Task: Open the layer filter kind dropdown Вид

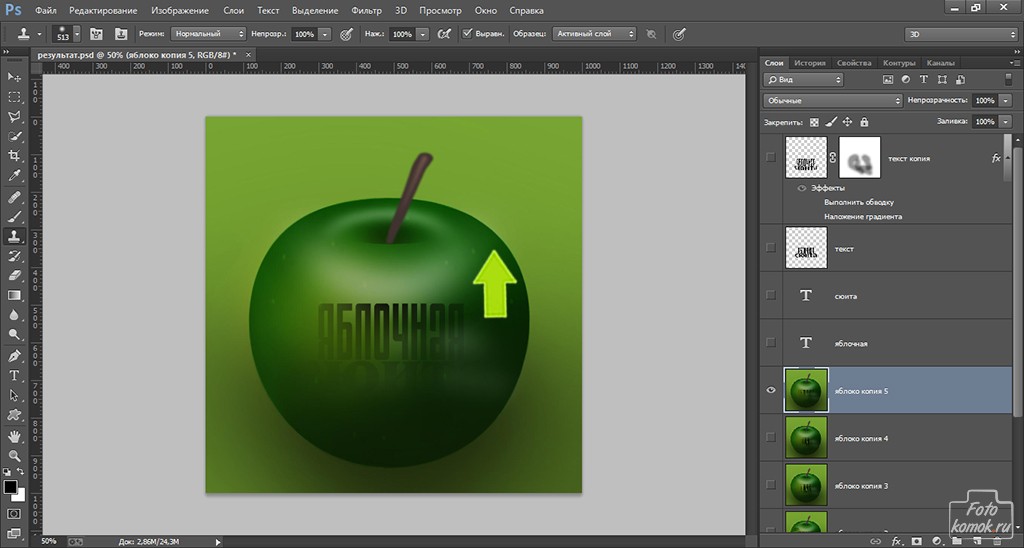Action: point(803,80)
